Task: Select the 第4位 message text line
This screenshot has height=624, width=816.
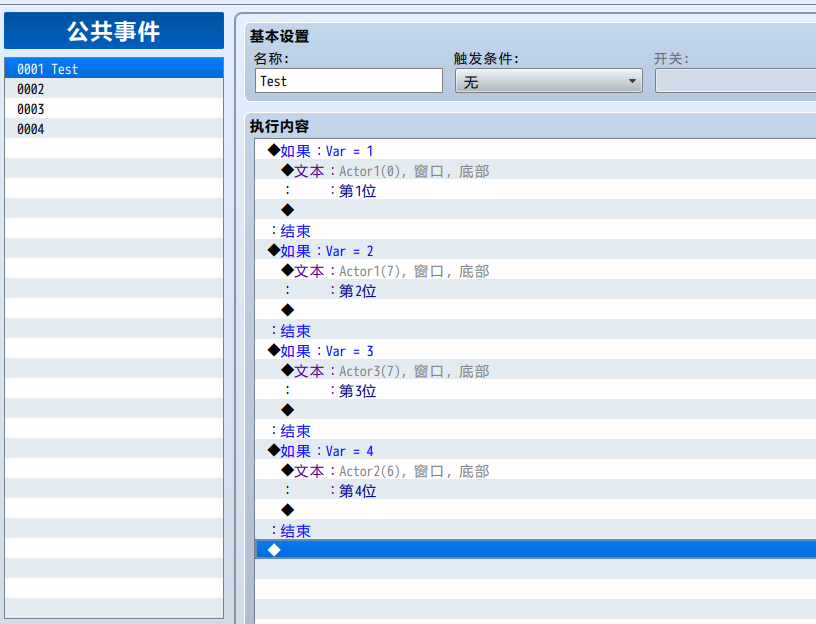Action: 536,490
